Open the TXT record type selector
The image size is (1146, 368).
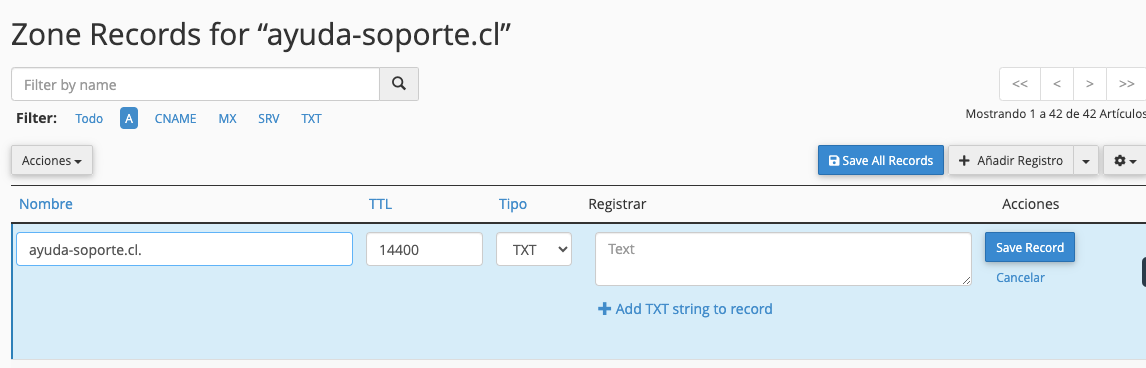[x=534, y=250]
